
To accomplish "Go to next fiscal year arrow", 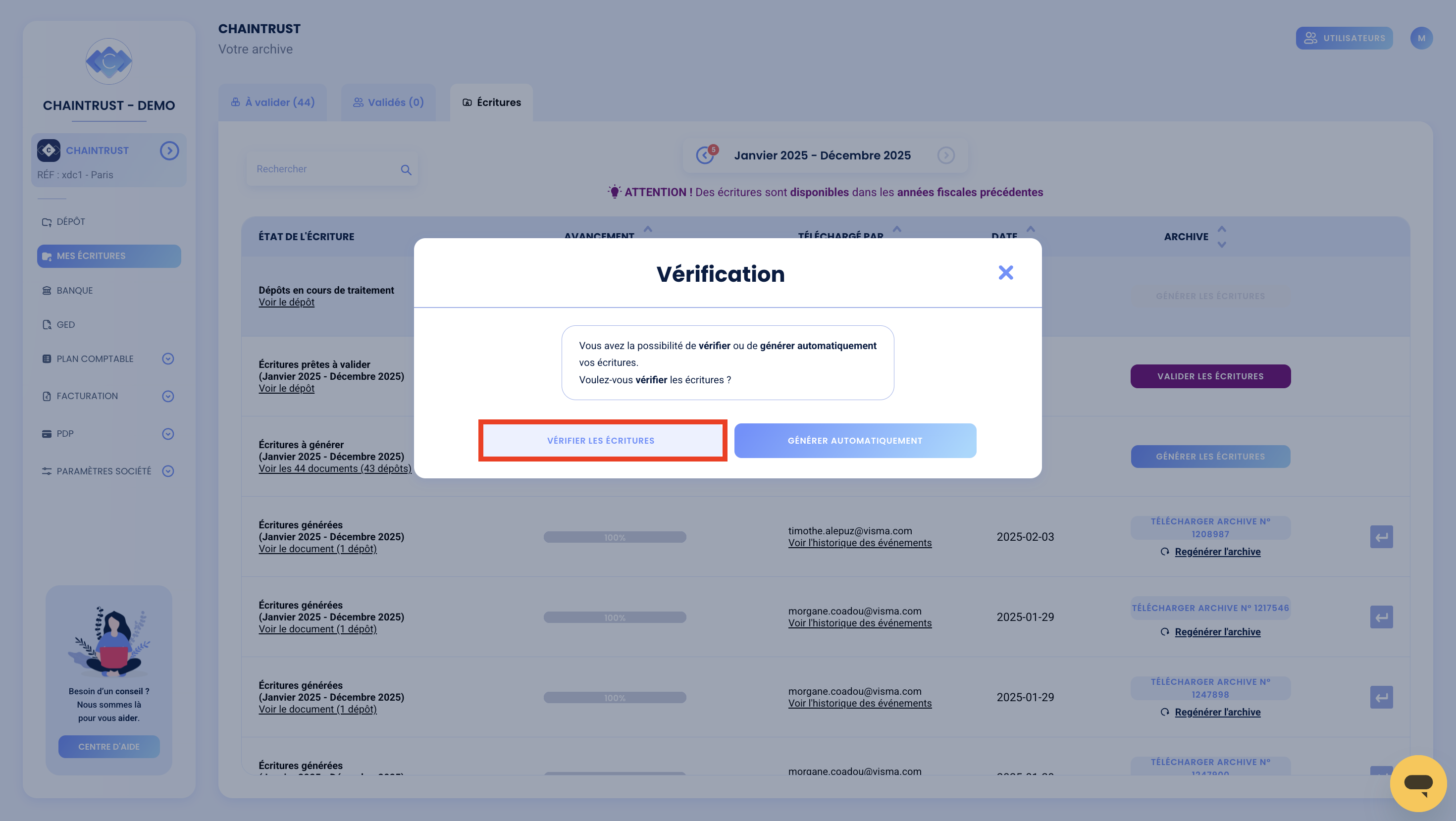I will [x=945, y=155].
